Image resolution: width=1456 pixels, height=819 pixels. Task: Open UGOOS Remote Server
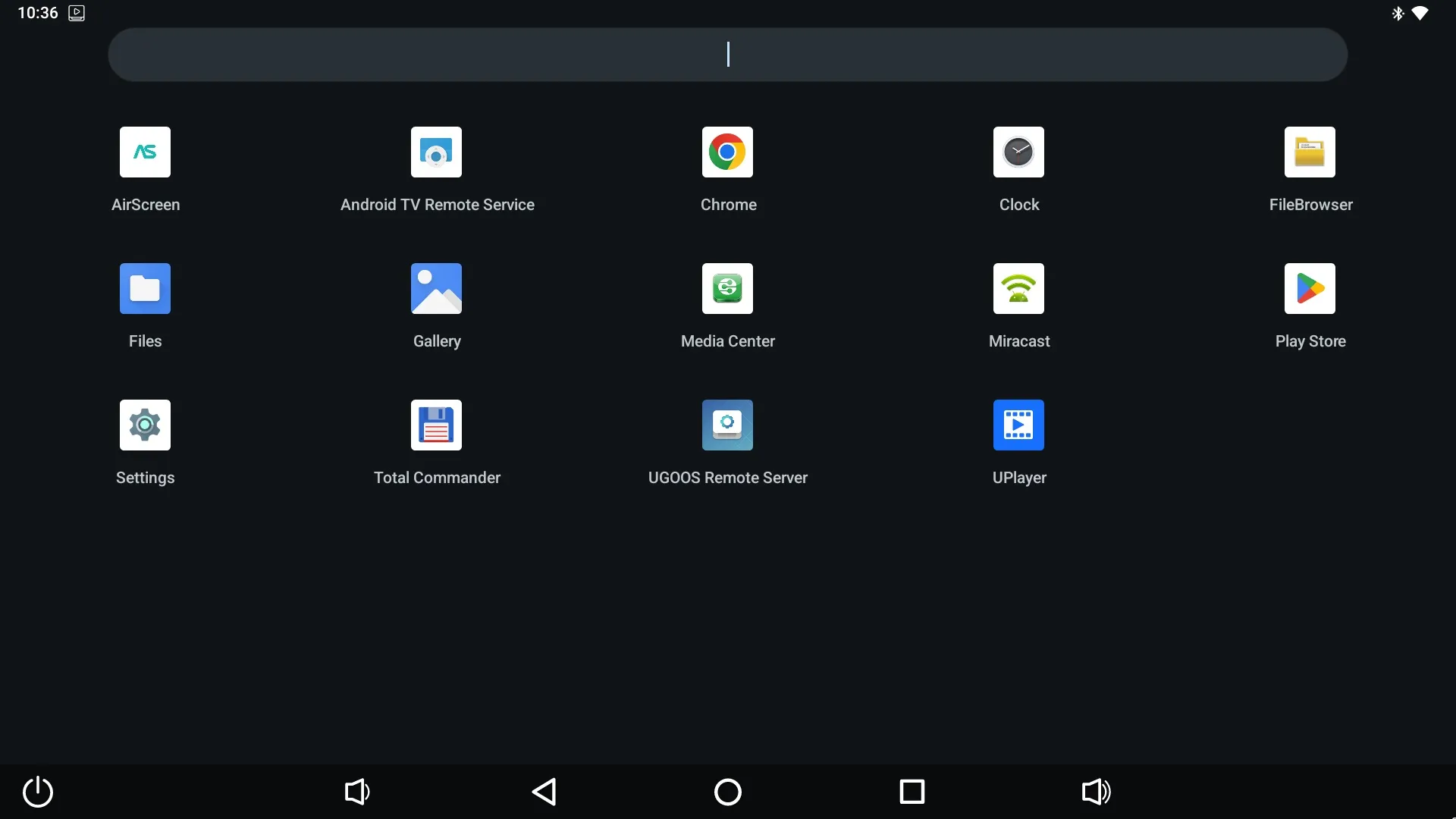[727, 425]
